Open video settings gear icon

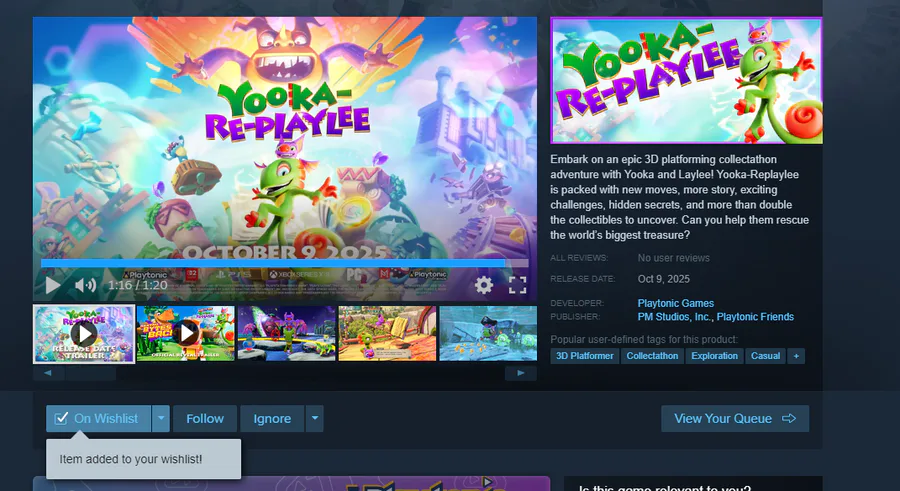point(483,285)
